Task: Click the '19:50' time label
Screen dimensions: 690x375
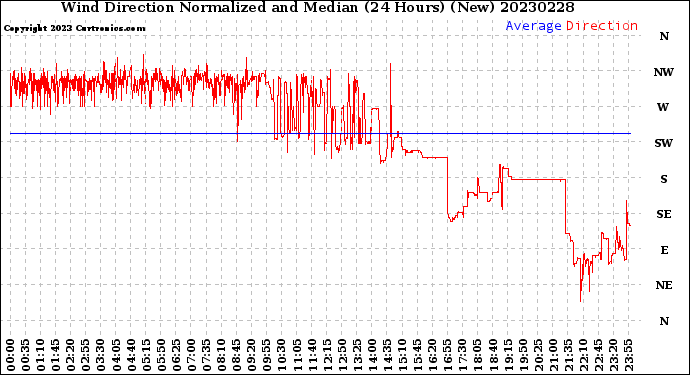Action: click(523, 355)
